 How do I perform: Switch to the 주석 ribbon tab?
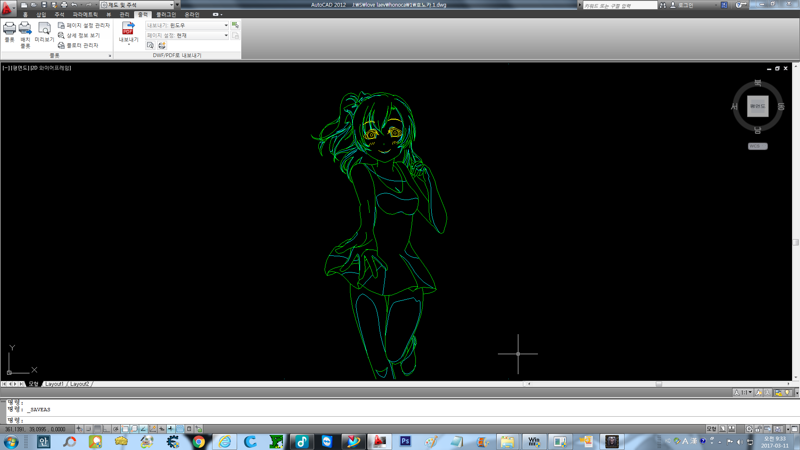pos(60,14)
